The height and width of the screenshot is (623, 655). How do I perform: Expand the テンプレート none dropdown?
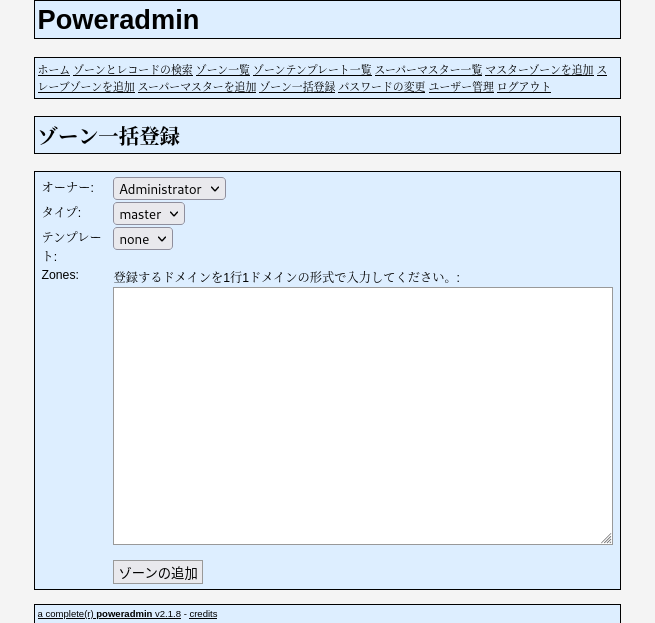[143, 239]
